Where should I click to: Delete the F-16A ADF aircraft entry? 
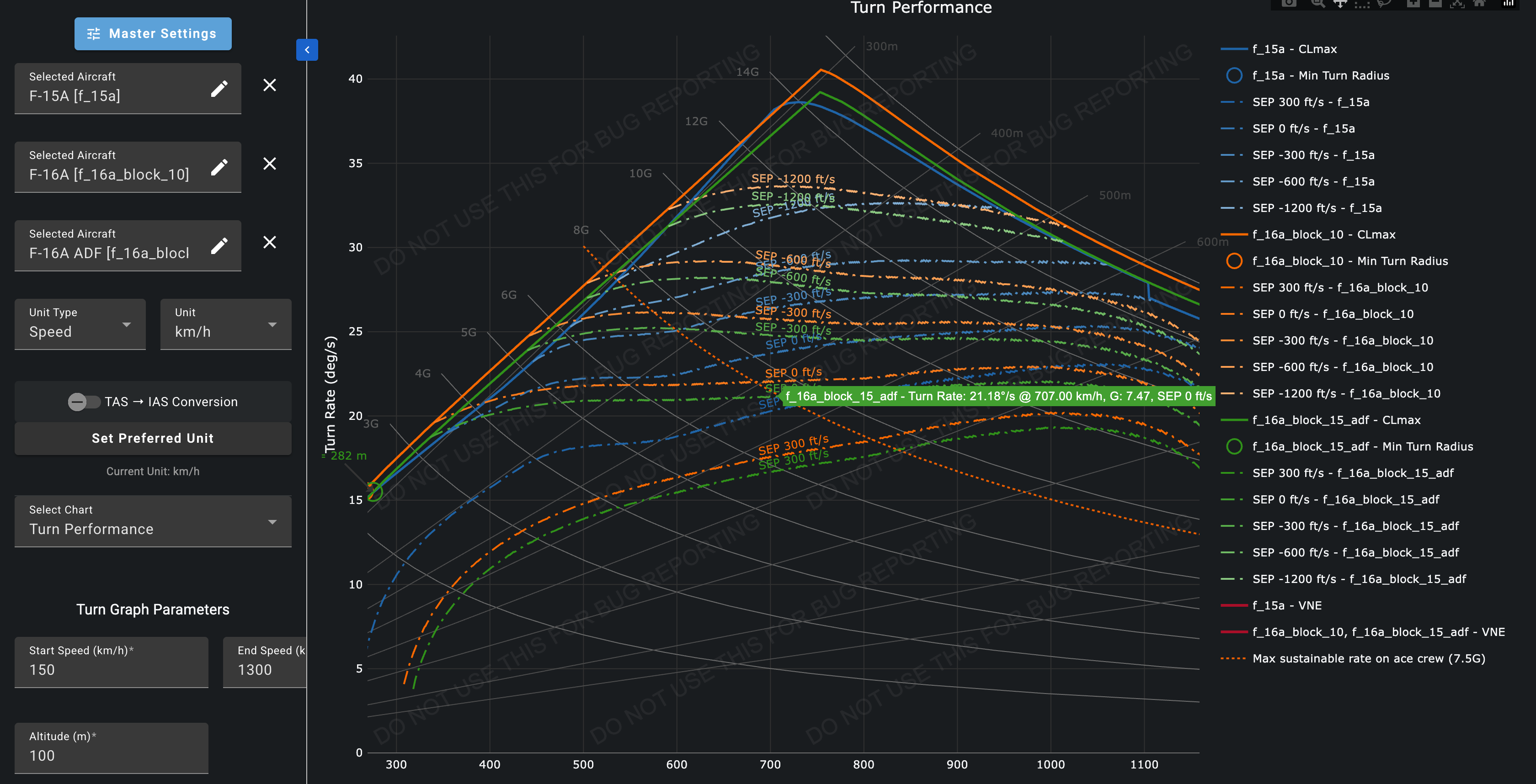tap(270, 243)
